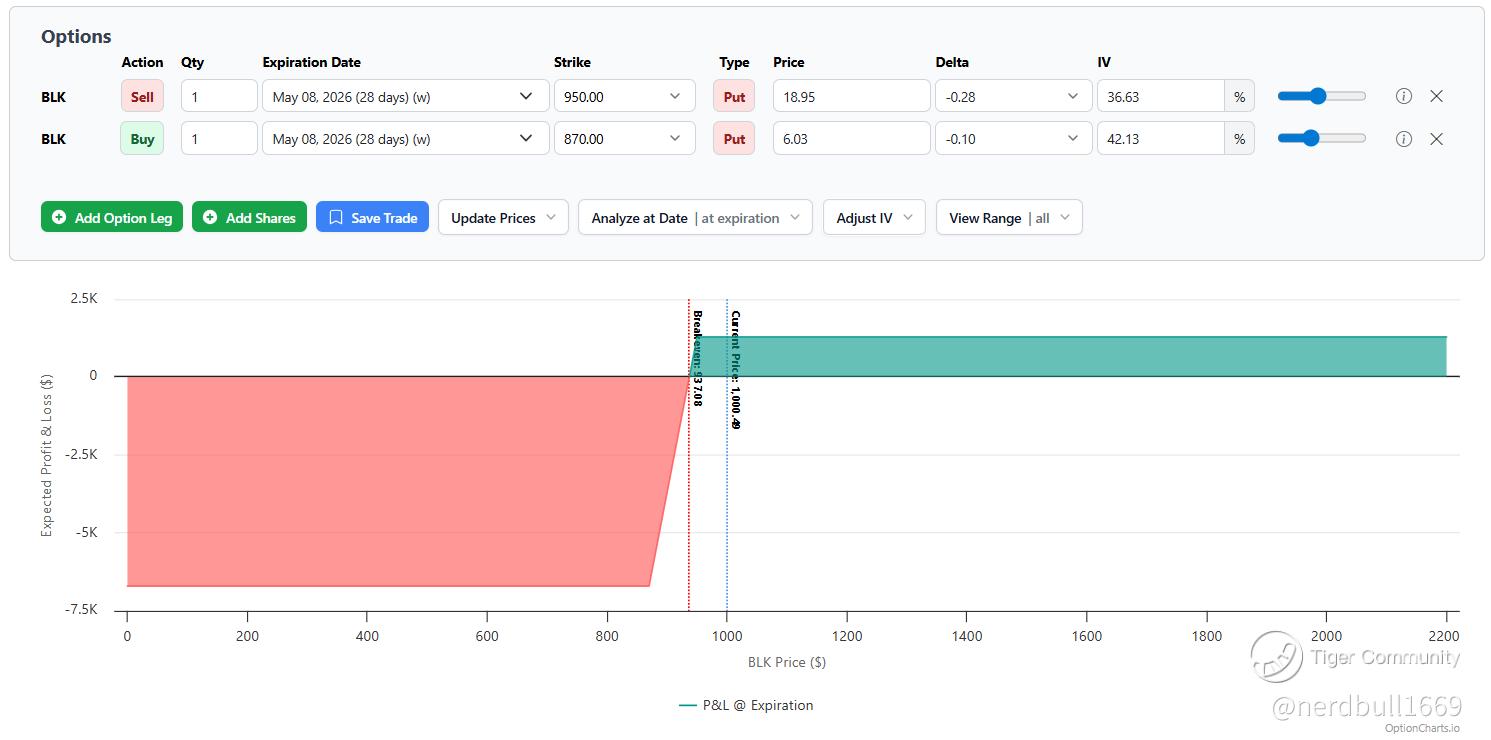Toggle Put type on the 870.00 leg
This screenshot has height=740, width=1491.
734,139
